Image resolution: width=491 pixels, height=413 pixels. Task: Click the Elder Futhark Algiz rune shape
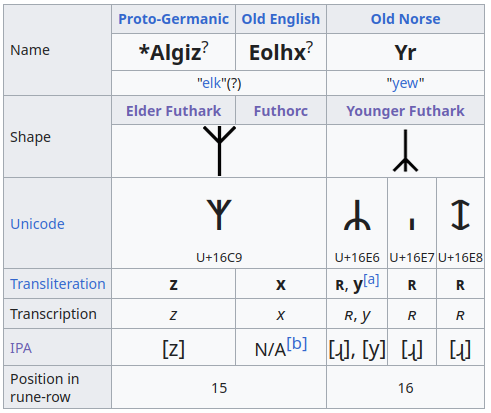coord(219,151)
